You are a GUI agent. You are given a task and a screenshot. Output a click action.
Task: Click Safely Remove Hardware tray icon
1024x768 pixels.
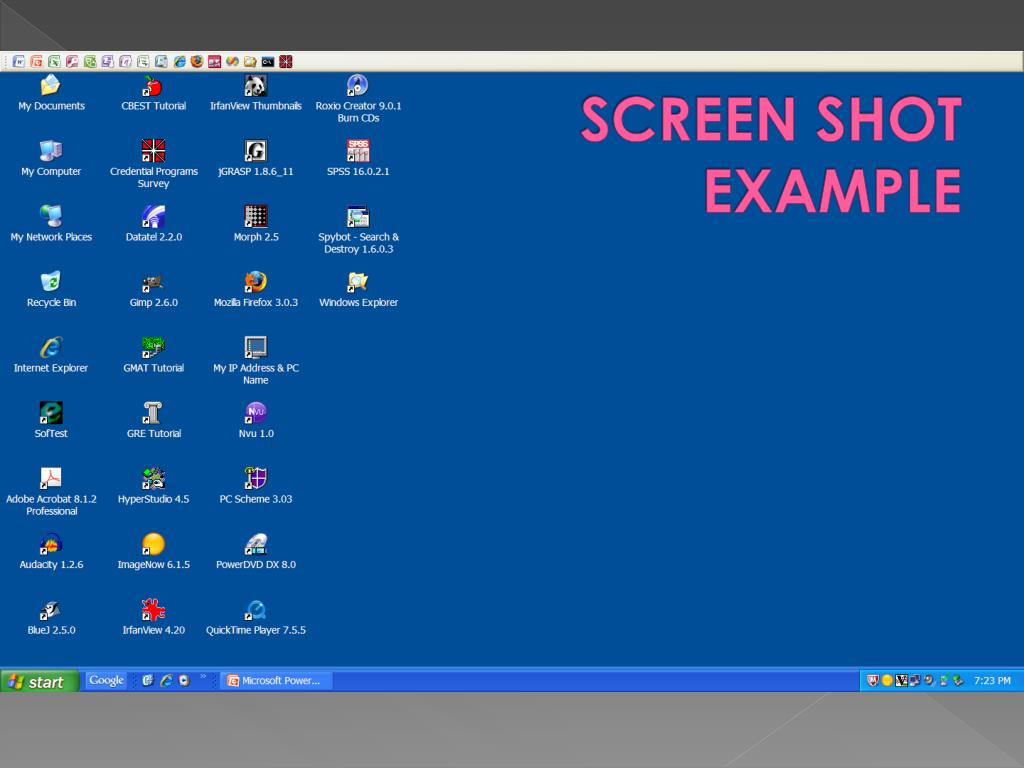(957, 680)
